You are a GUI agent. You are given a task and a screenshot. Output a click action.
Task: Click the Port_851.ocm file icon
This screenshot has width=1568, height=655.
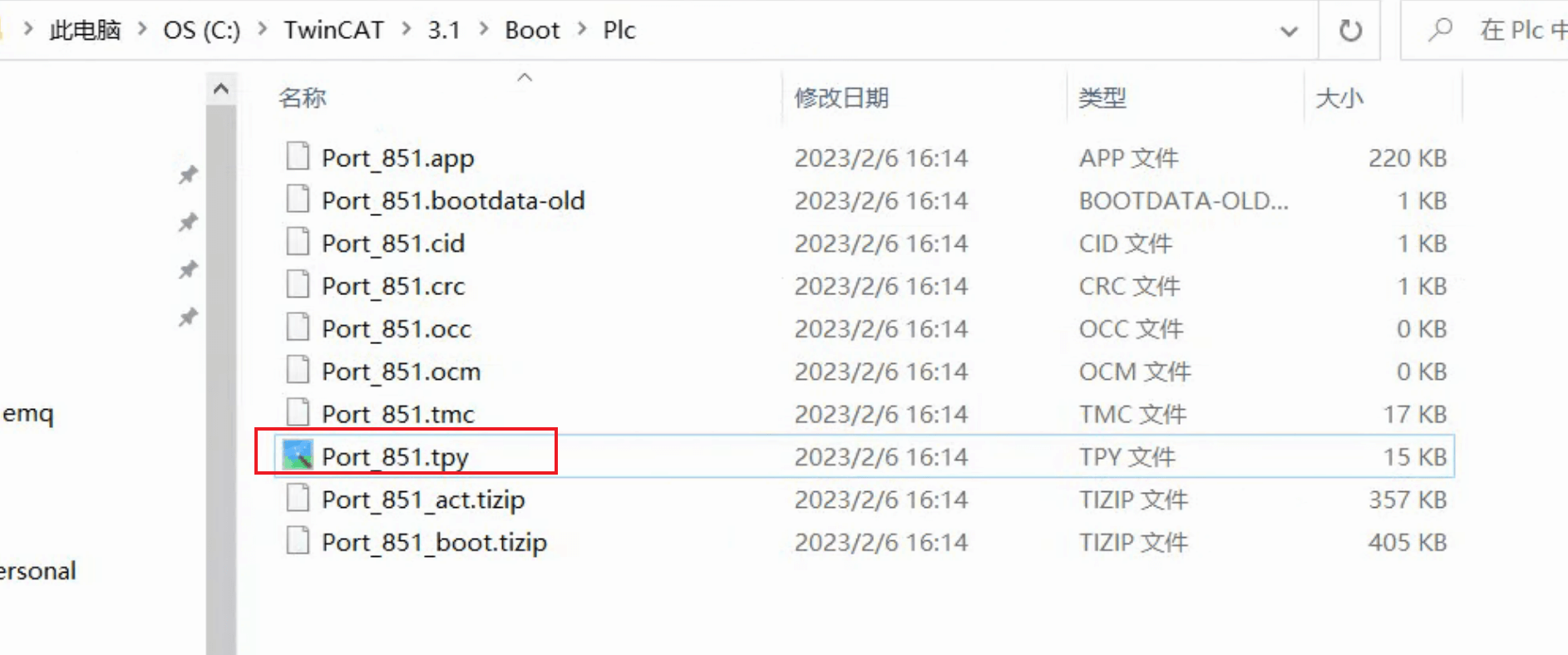[x=298, y=370]
